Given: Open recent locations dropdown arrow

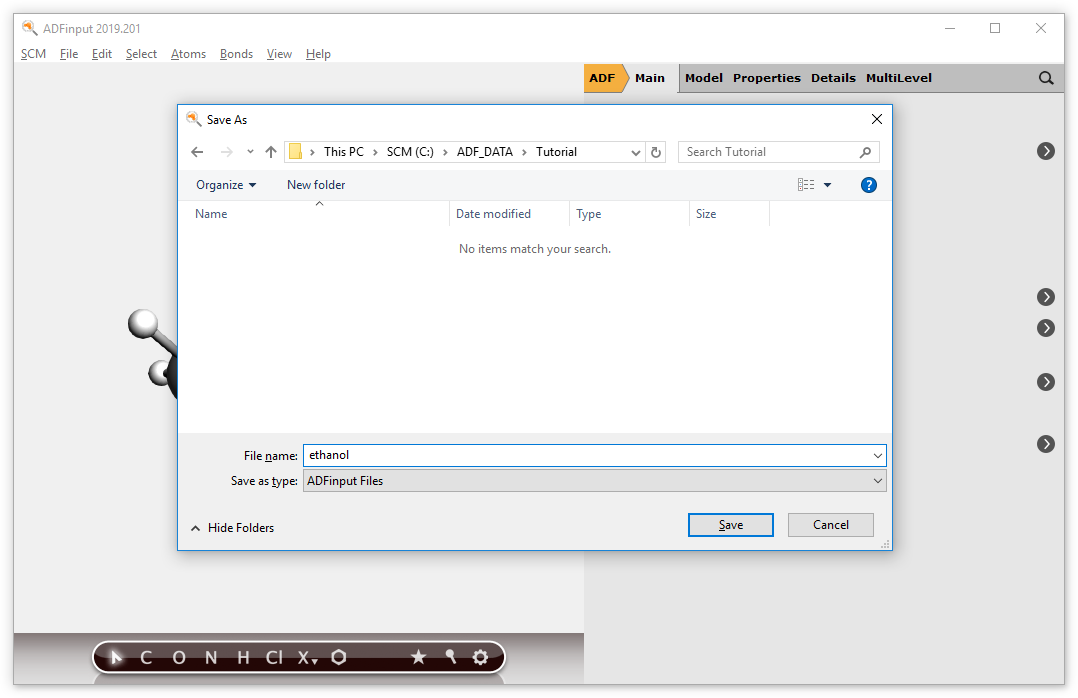Looking at the screenshot, I should tap(250, 152).
